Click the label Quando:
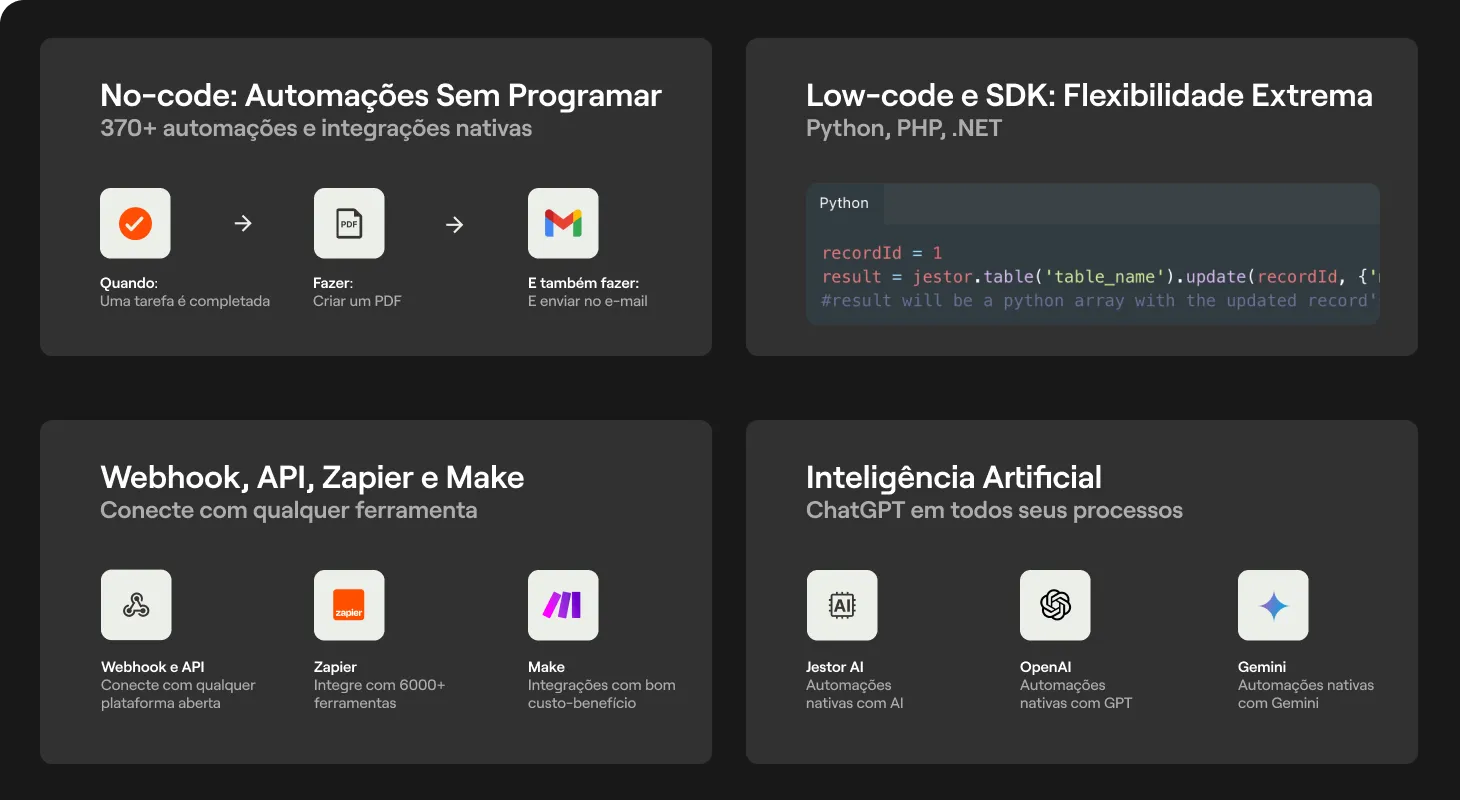The image size is (1460, 800). tap(129, 283)
